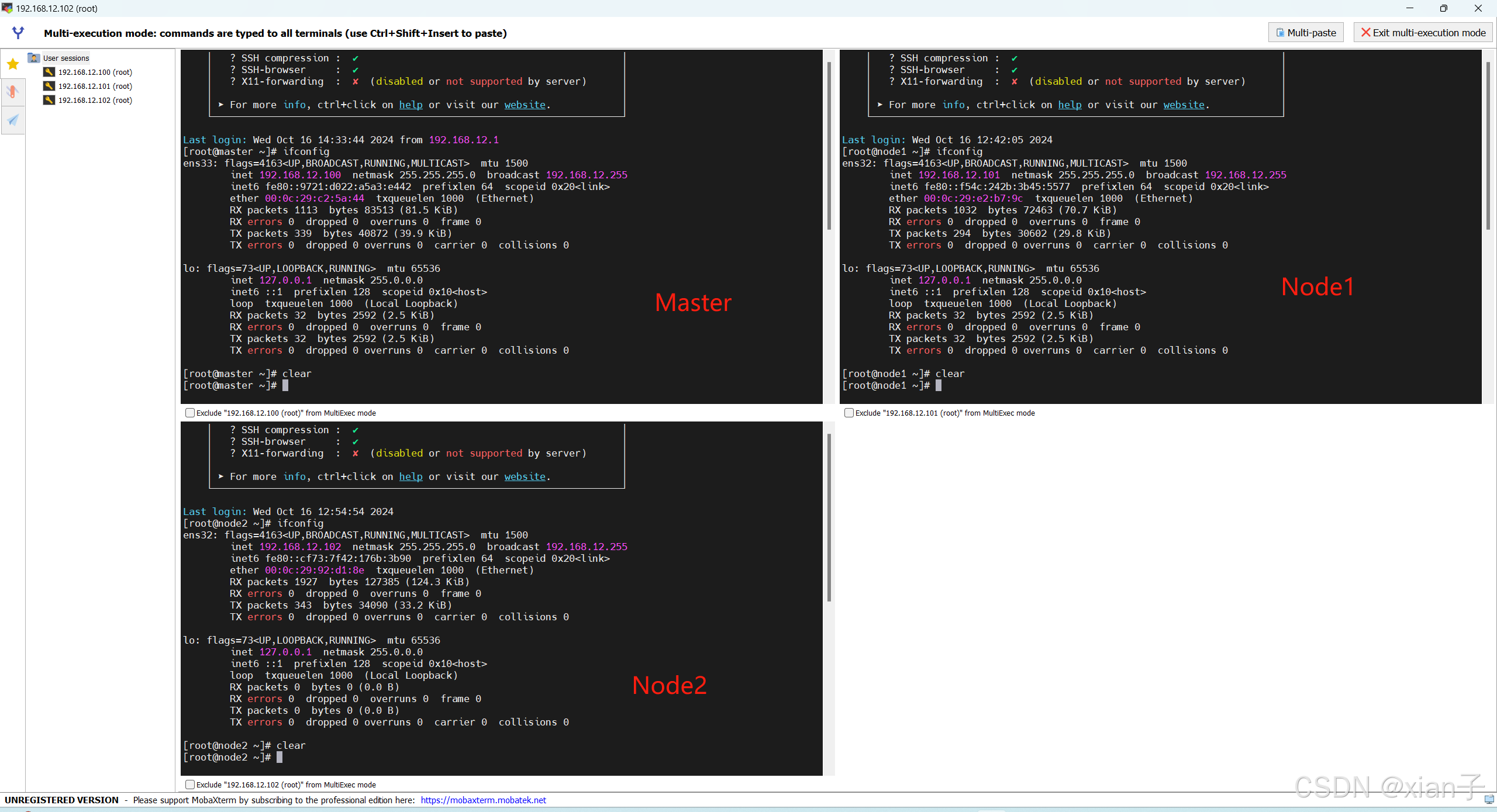Screen dimensions: 1497x812
Task: Click the MobaXterm title bar app icon
Action: click(7, 8)
